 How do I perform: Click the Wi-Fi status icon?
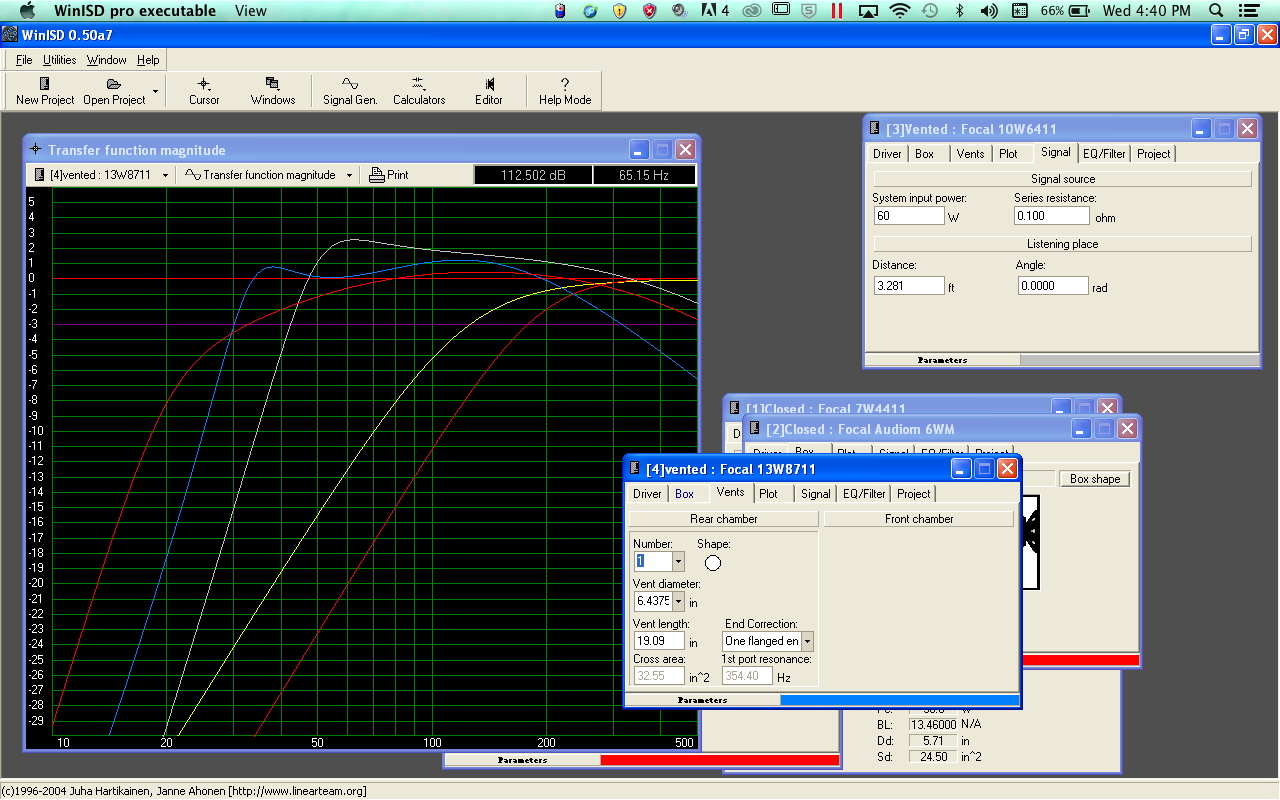899,11
